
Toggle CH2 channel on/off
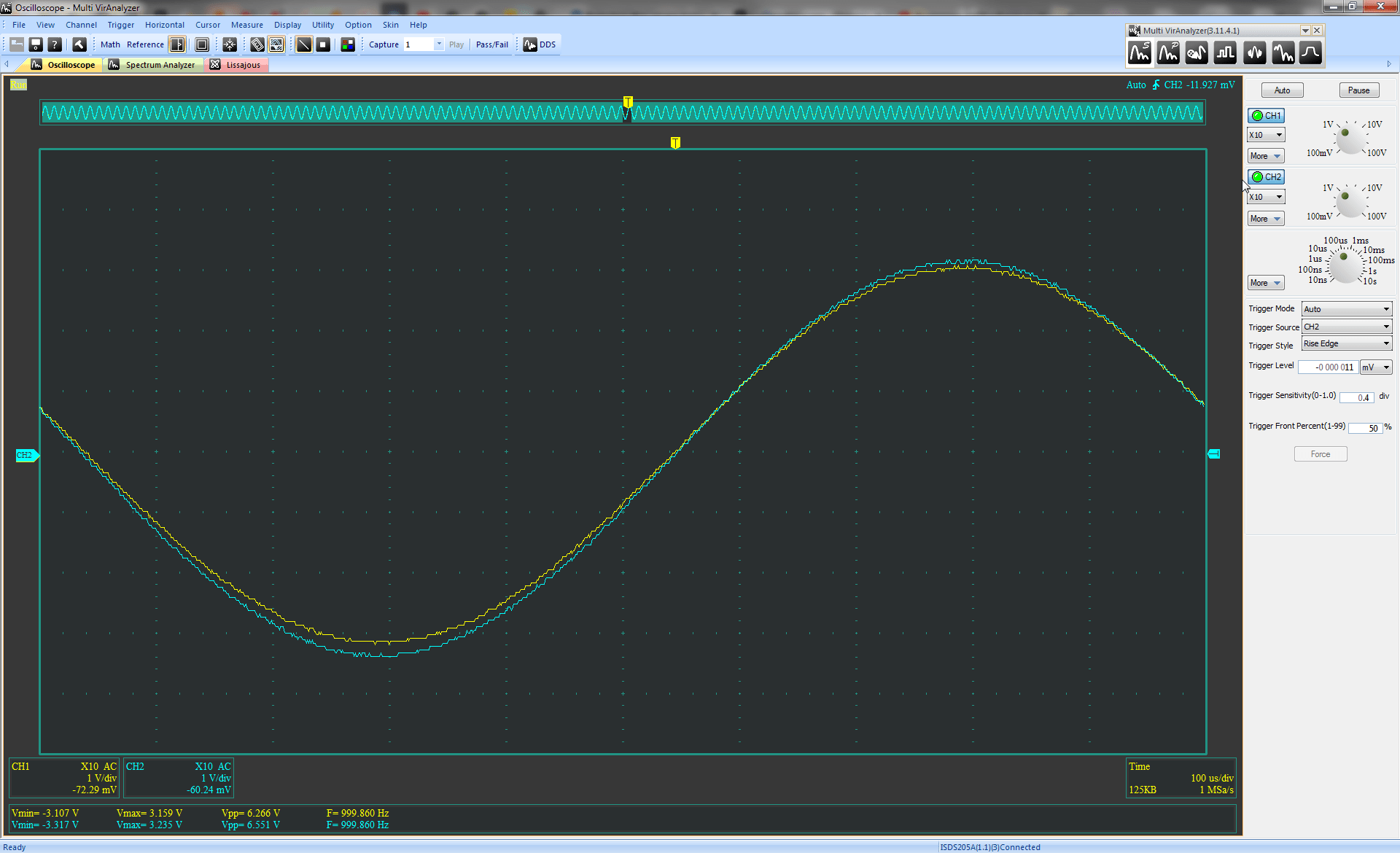tap(1267, 176)
